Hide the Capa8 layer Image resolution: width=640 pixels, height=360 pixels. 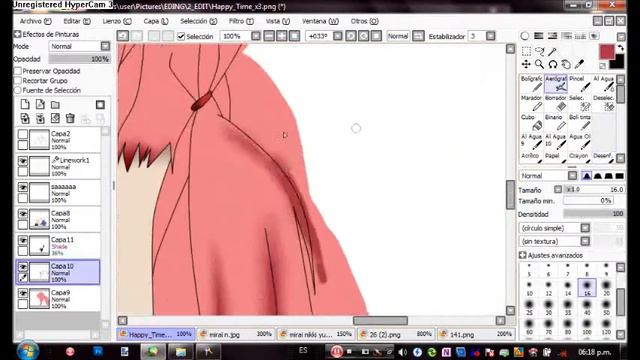coord(23,214)
